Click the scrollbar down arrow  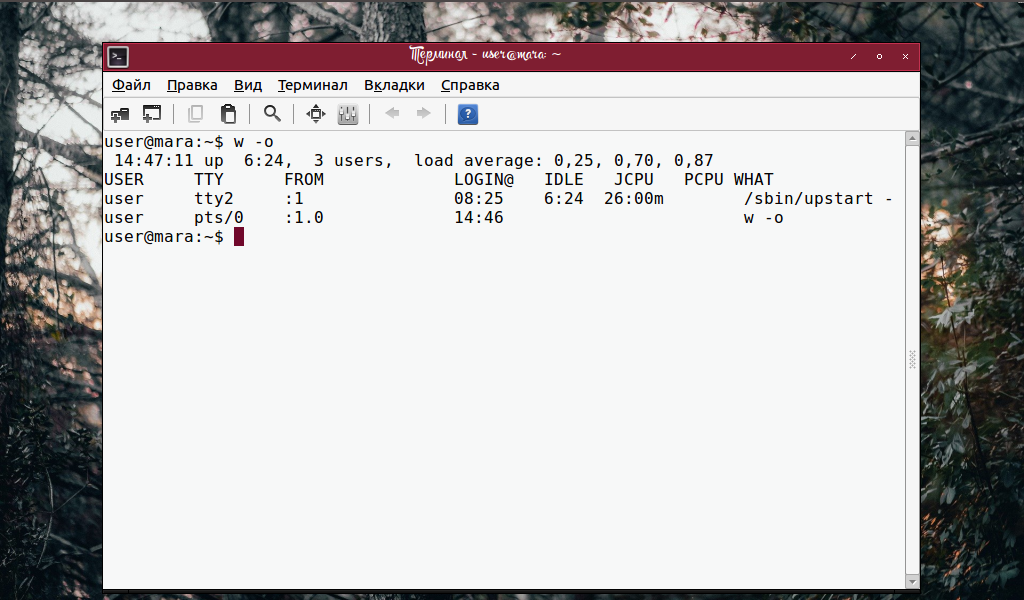911,579
